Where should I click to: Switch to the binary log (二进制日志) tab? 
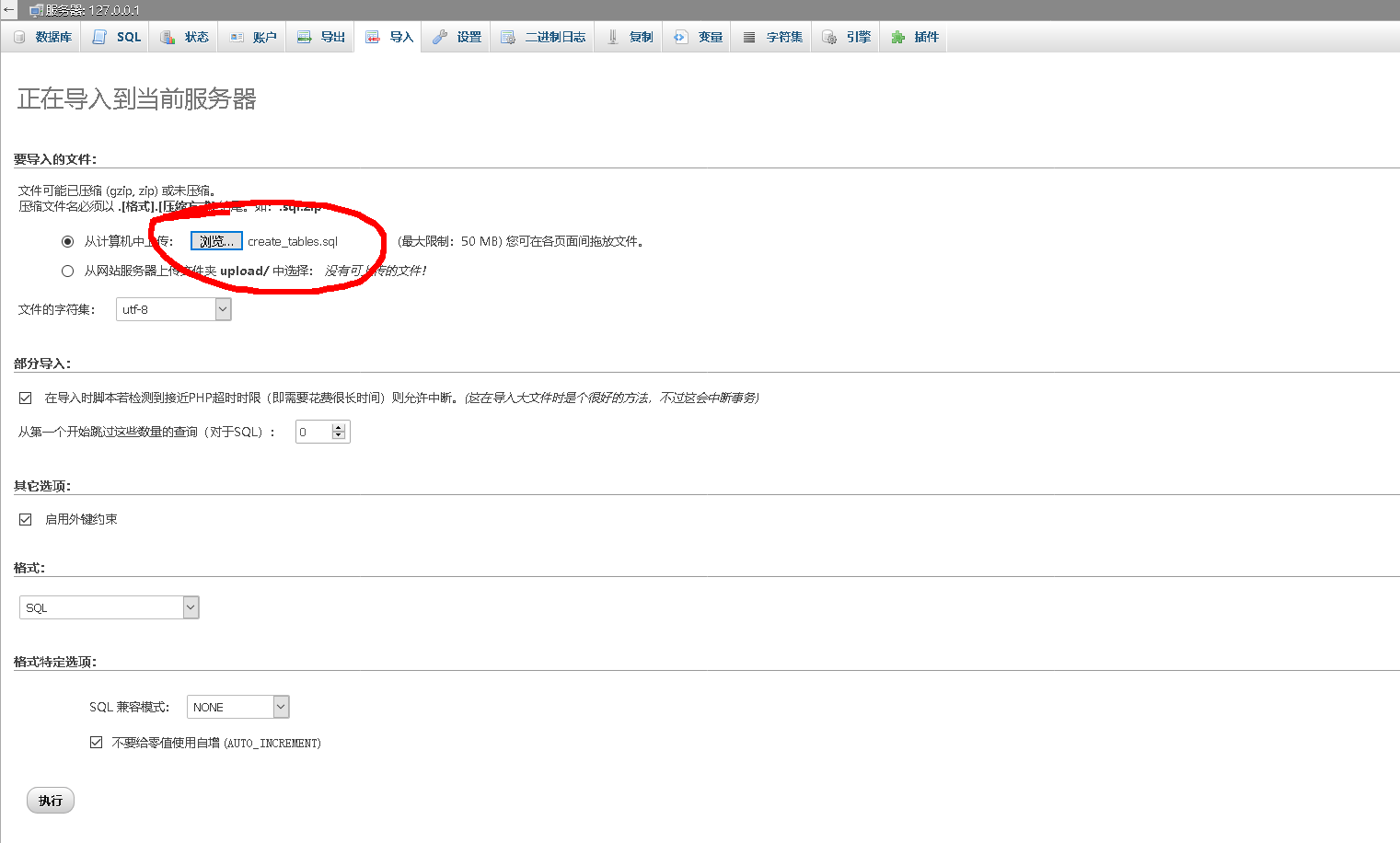[545, 37]
